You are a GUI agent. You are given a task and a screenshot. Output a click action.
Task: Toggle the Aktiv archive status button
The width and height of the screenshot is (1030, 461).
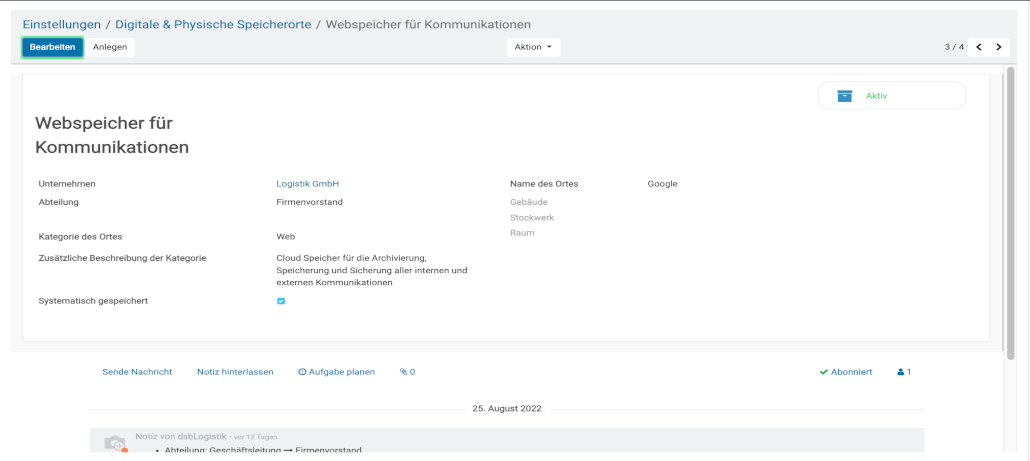(891, 96)
